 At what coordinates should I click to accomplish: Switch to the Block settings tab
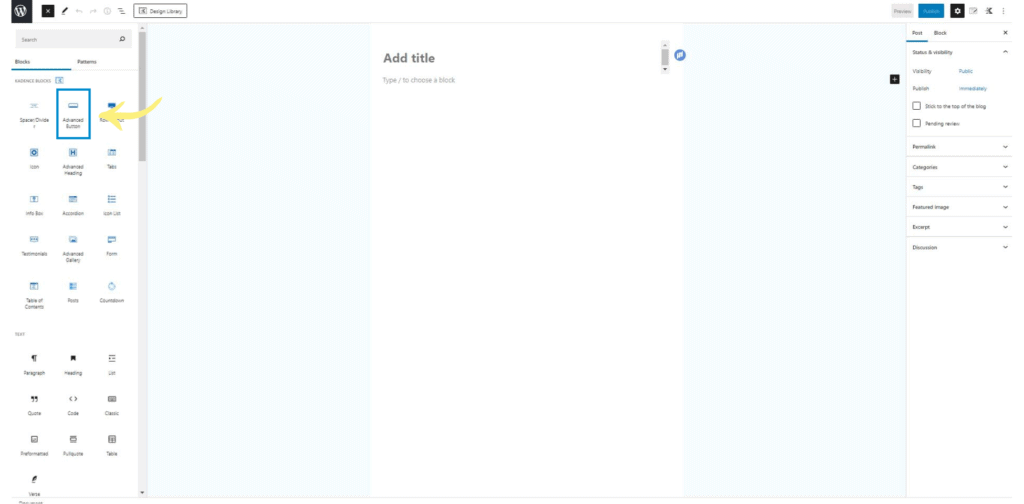(940, 33)
